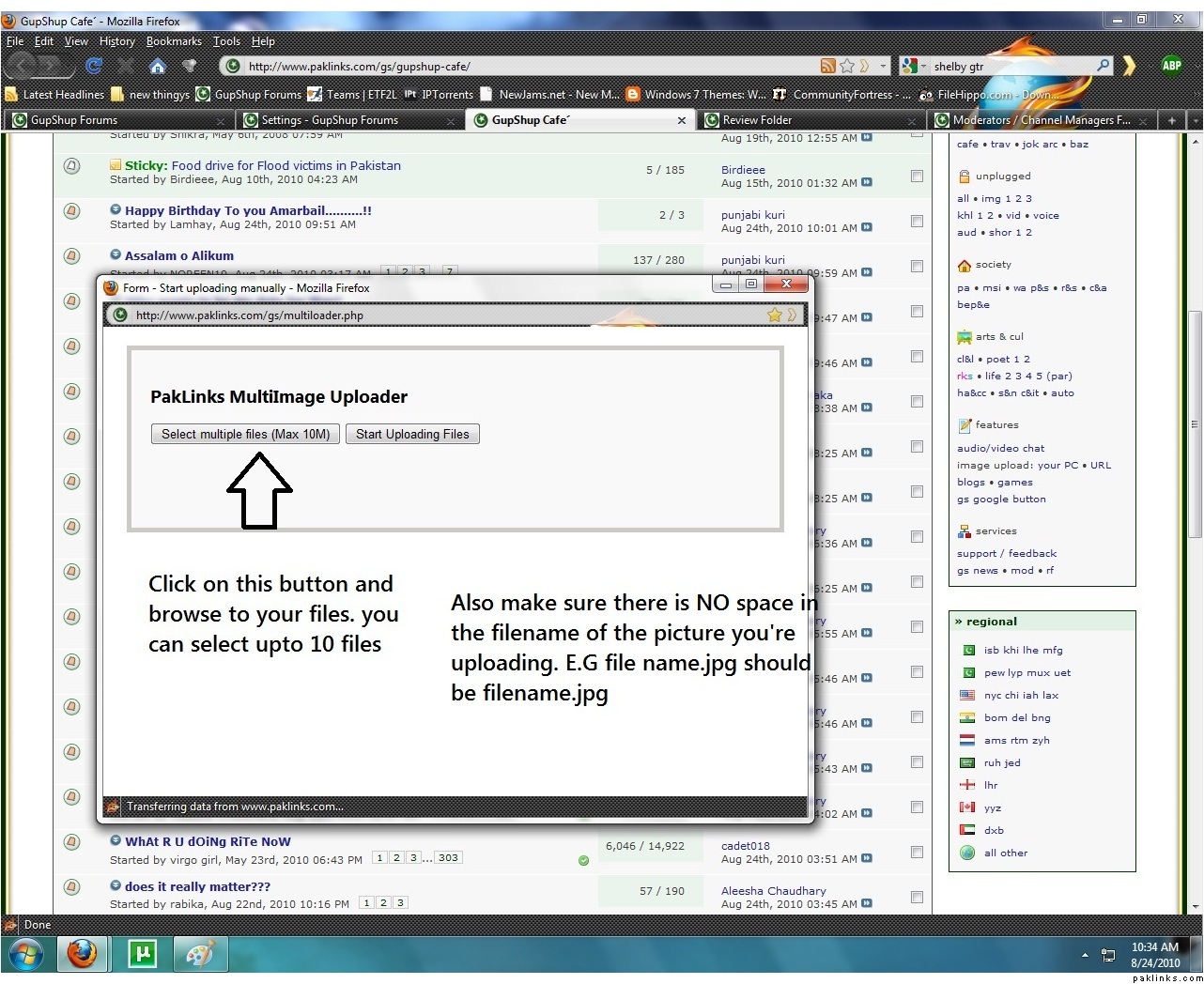The height and width of the screenshot is (984, 1204).
Task: Bookmark the page with the star icon in the URL bar
Action: pyautogui.click(x=847, y=66)
